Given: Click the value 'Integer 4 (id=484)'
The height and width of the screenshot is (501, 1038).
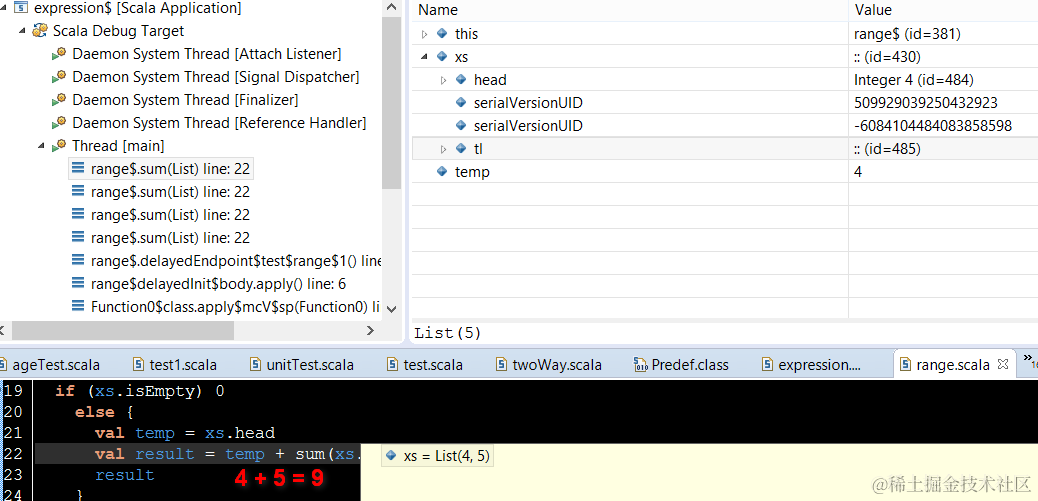Looking at the screenshot, I should (914, 80).
